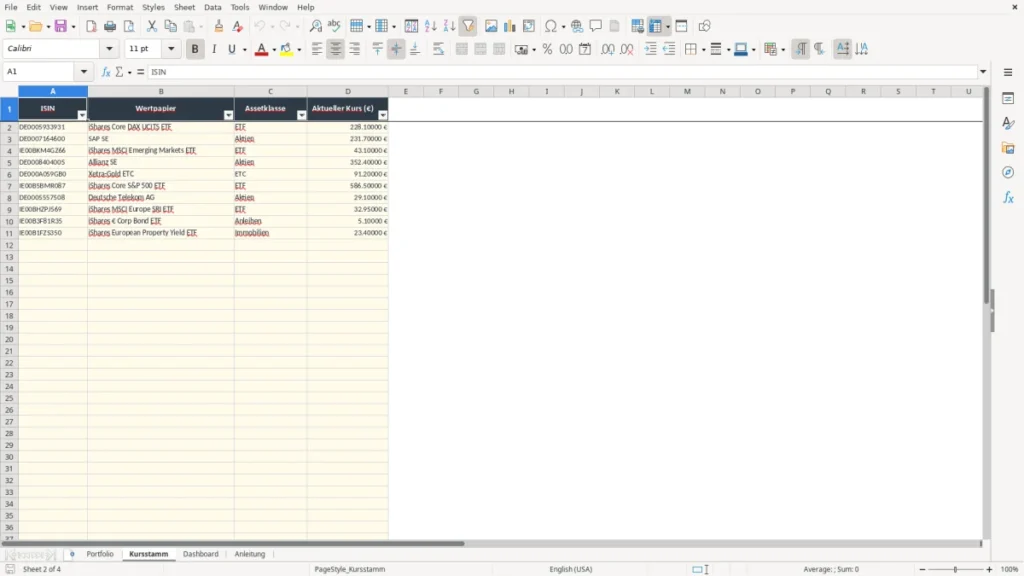
Task: Open sidebar Functions fx icon
Action: pos(1008,197)
